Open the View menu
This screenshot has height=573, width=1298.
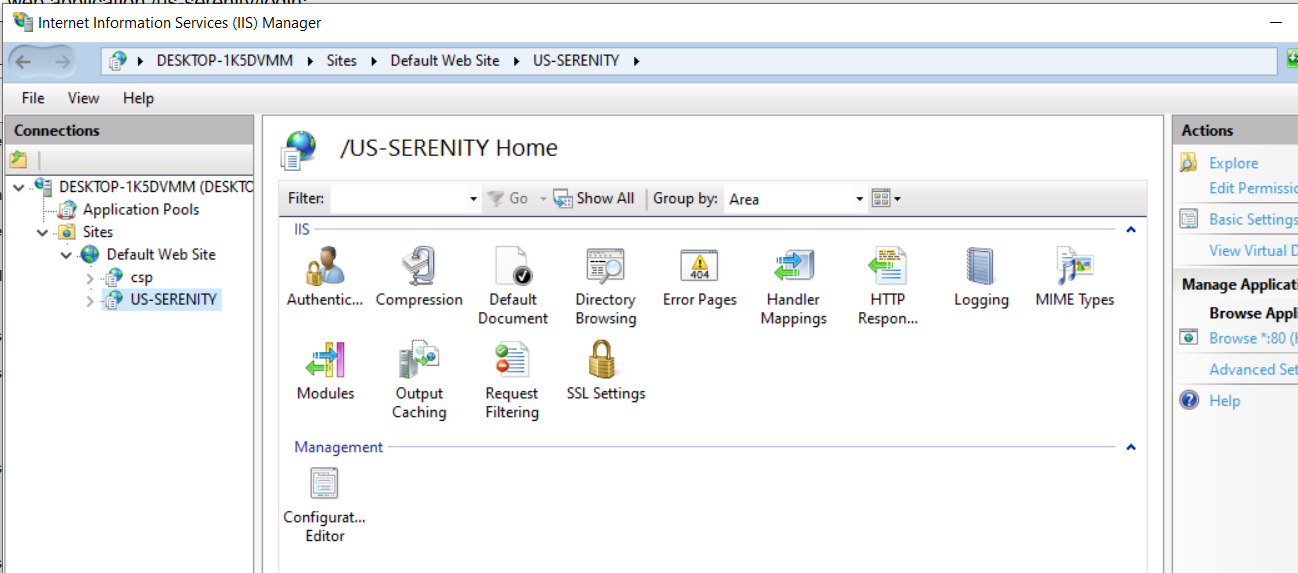pyautogui.click(x=83, y=98)
